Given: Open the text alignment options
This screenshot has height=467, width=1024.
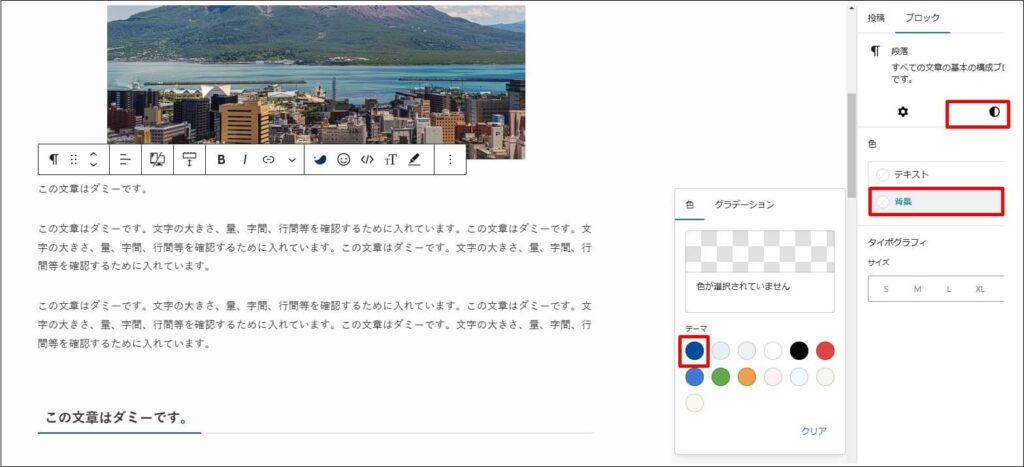Looking at the screenshot, I should (125, 159).
